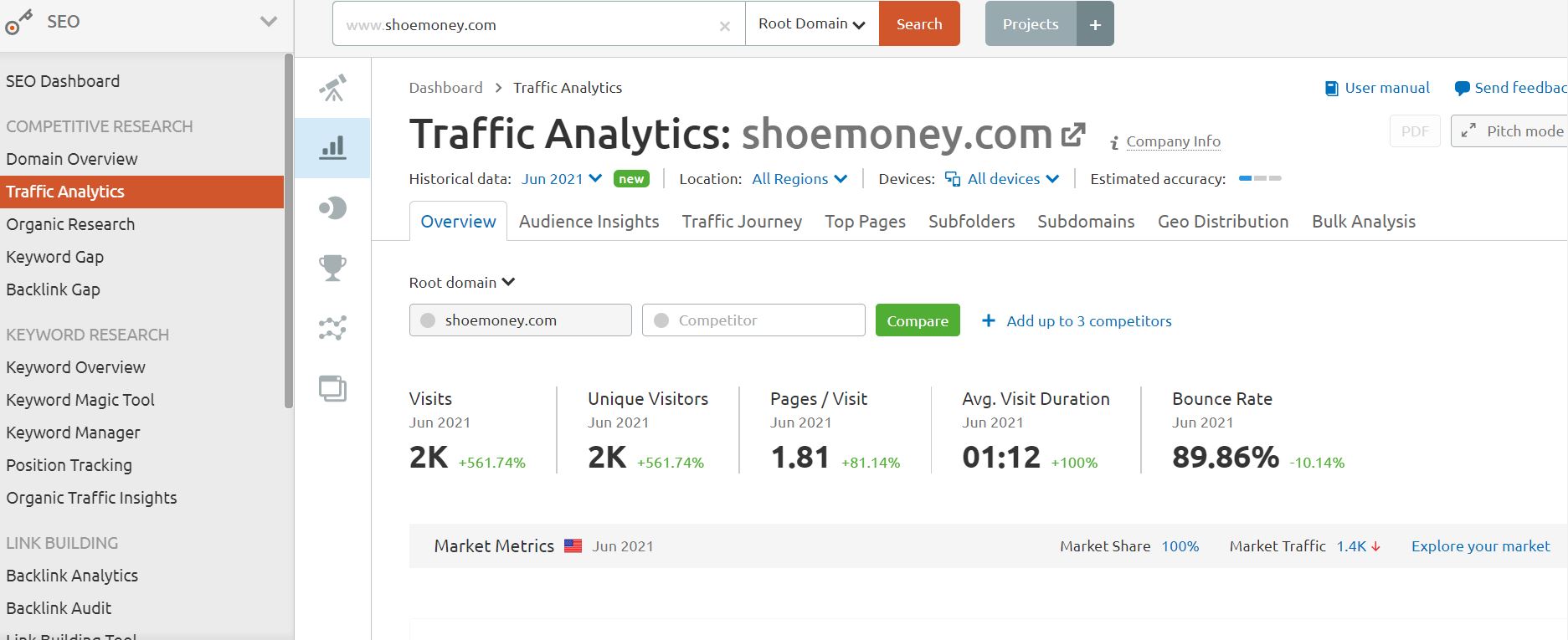Open Backlink Audit in the sidebar
The image size is (1568, 640).
point(59,608)
